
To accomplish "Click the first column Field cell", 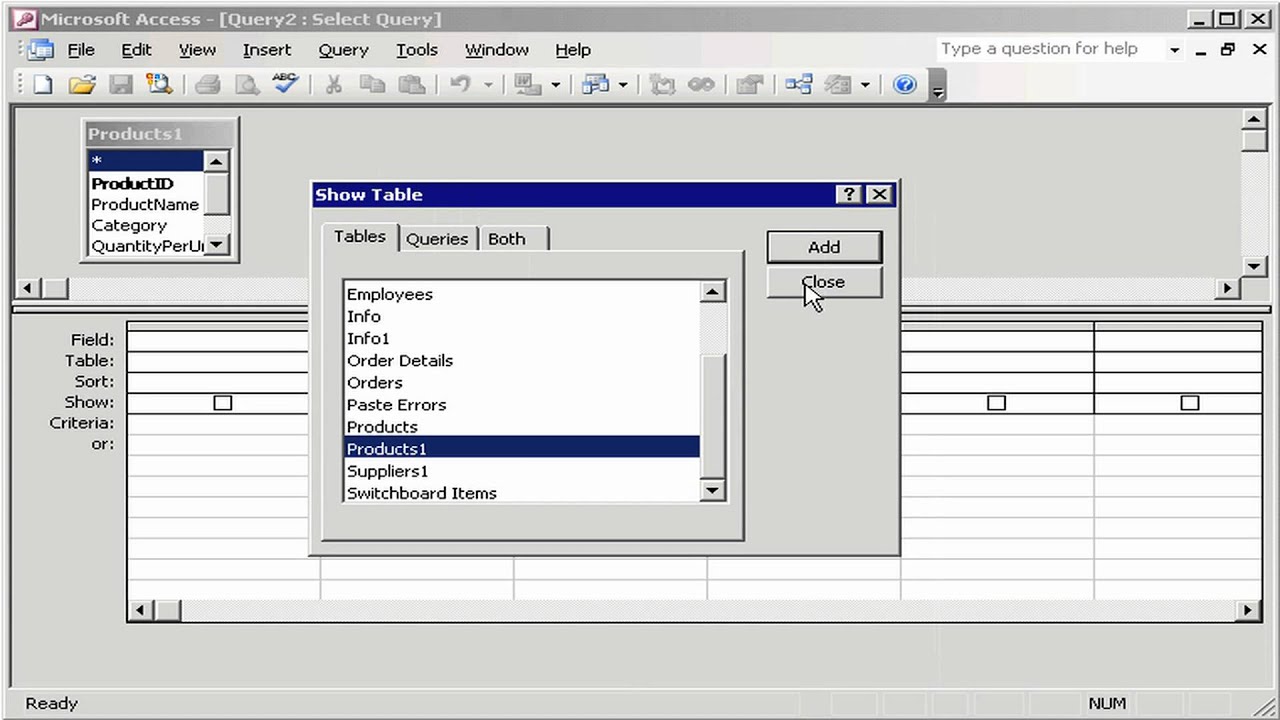I will coord(223,340).
